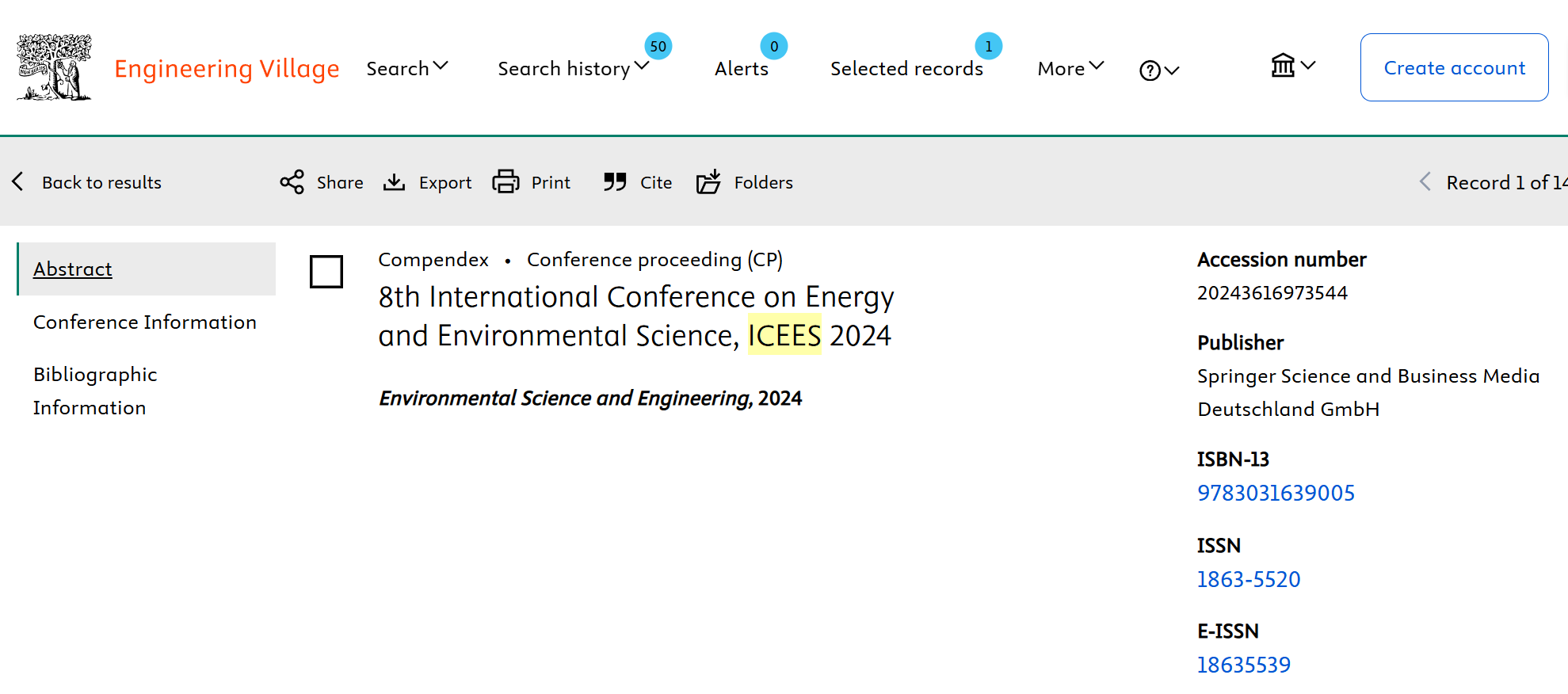This screenshot has height=694, width=1568.
Task: Expand the institution menu chevron
Action: pyautogui.click(x=1308, y=65)
